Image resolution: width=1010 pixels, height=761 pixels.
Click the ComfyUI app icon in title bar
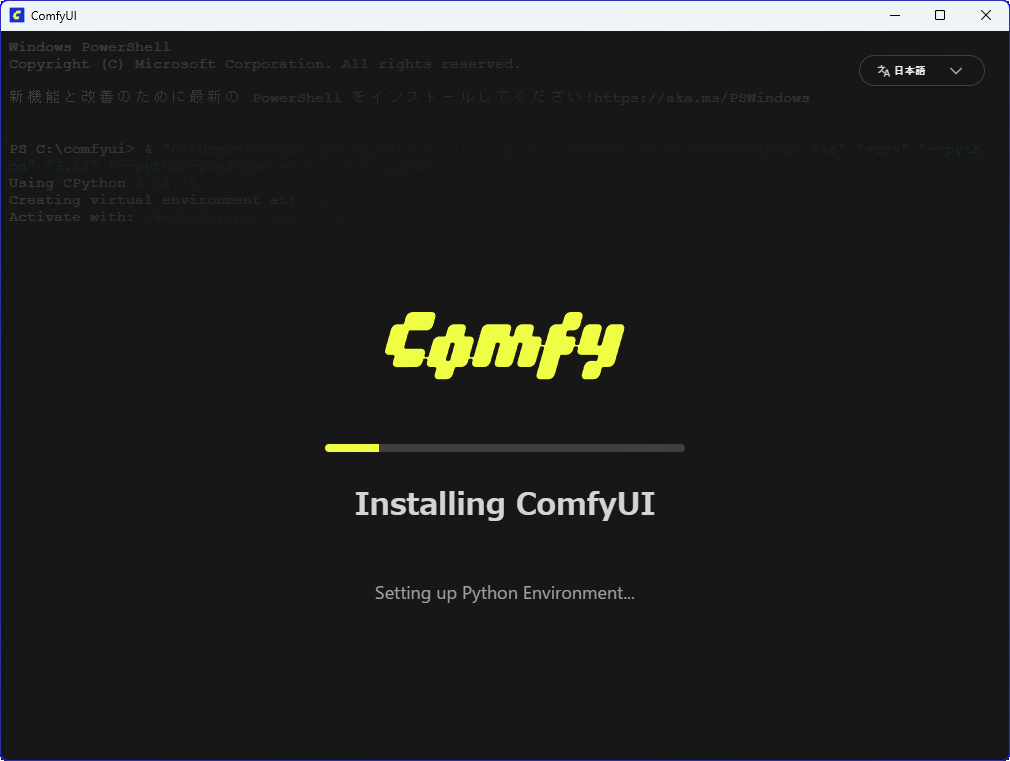click(17, 15)
